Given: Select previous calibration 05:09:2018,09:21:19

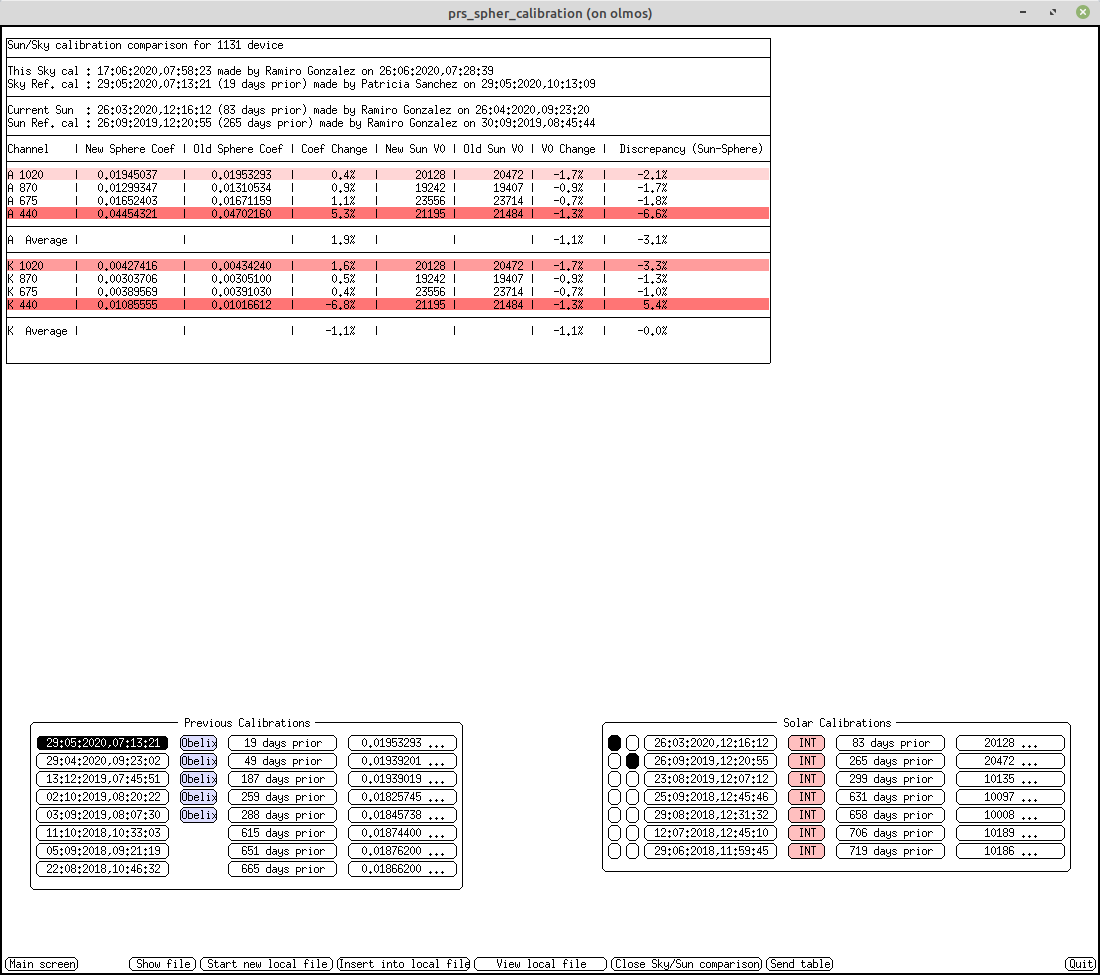Looking at the screenshot, I should tap(102, 851).
